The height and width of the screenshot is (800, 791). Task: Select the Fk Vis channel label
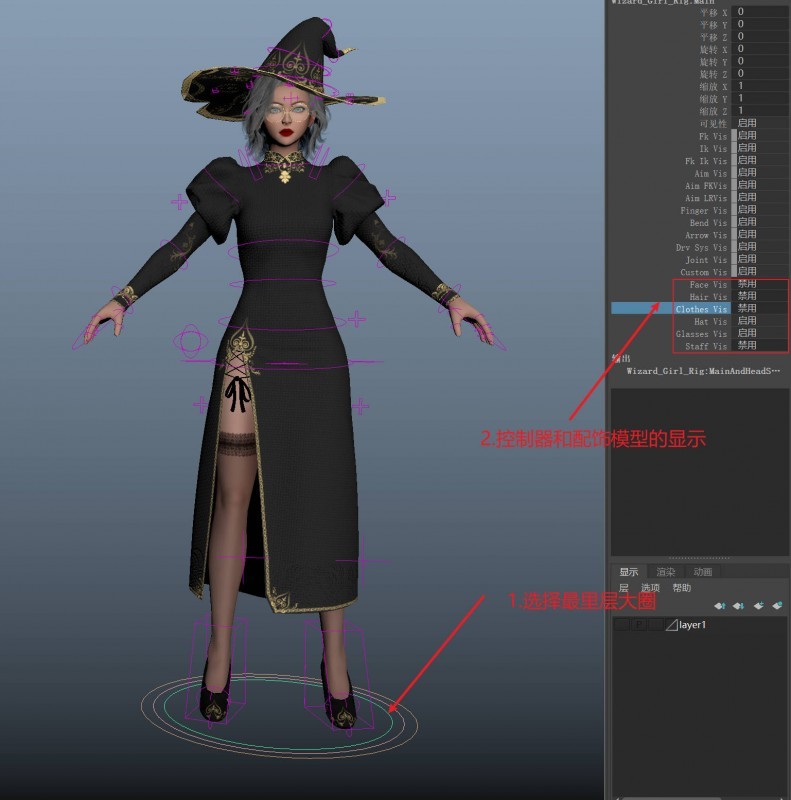coord(713,136)
